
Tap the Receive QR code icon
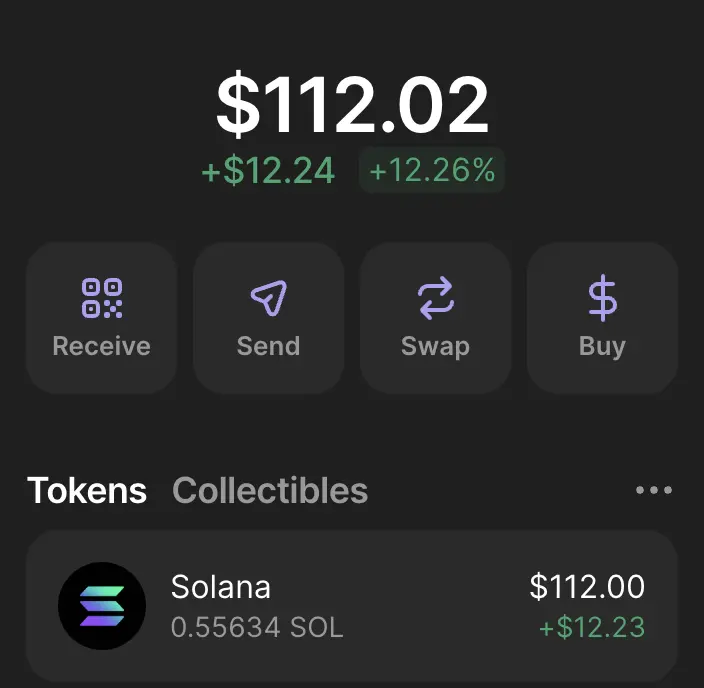tap(102, 298)
